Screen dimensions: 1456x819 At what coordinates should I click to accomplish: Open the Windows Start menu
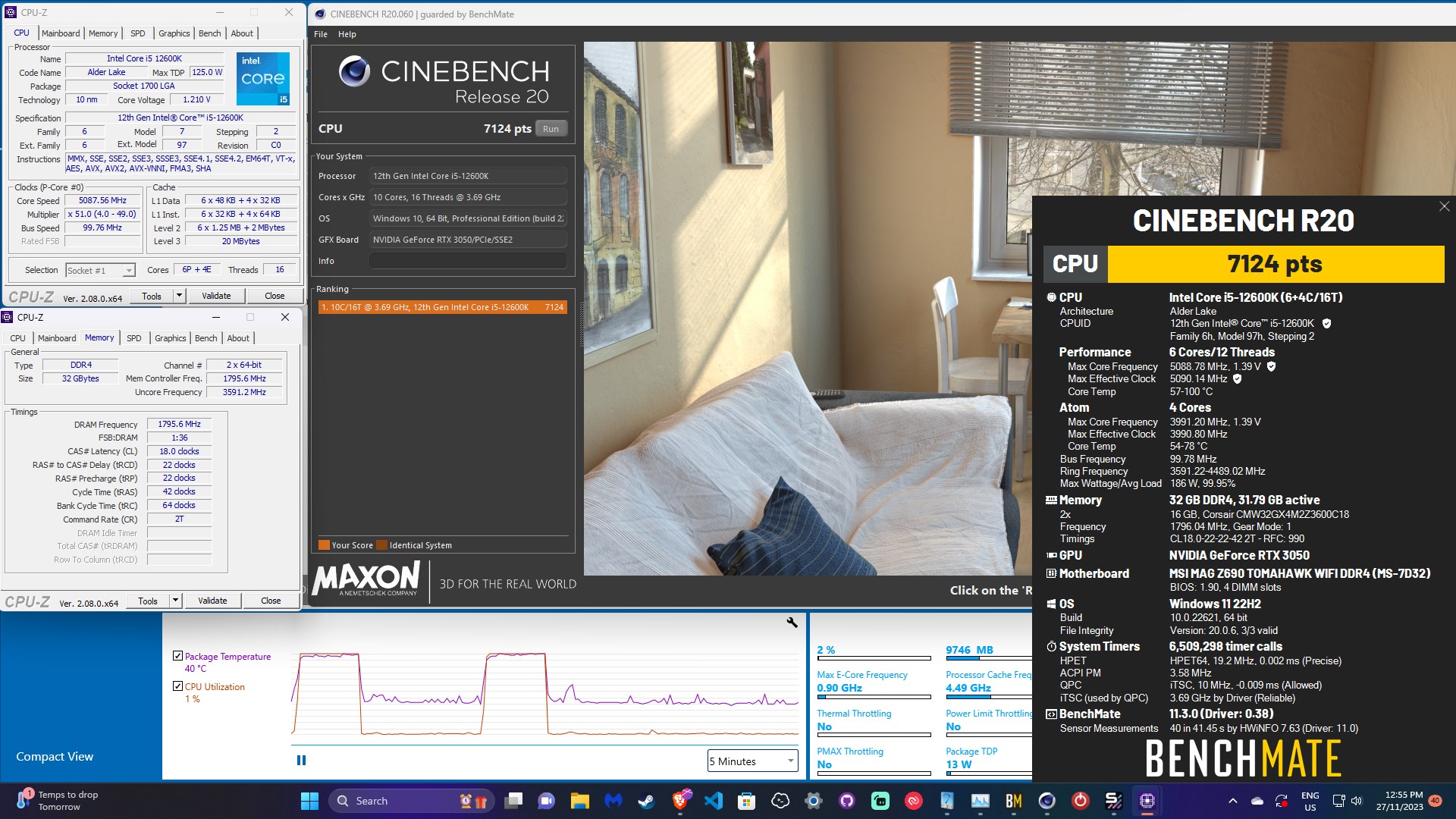pos(309,801)
